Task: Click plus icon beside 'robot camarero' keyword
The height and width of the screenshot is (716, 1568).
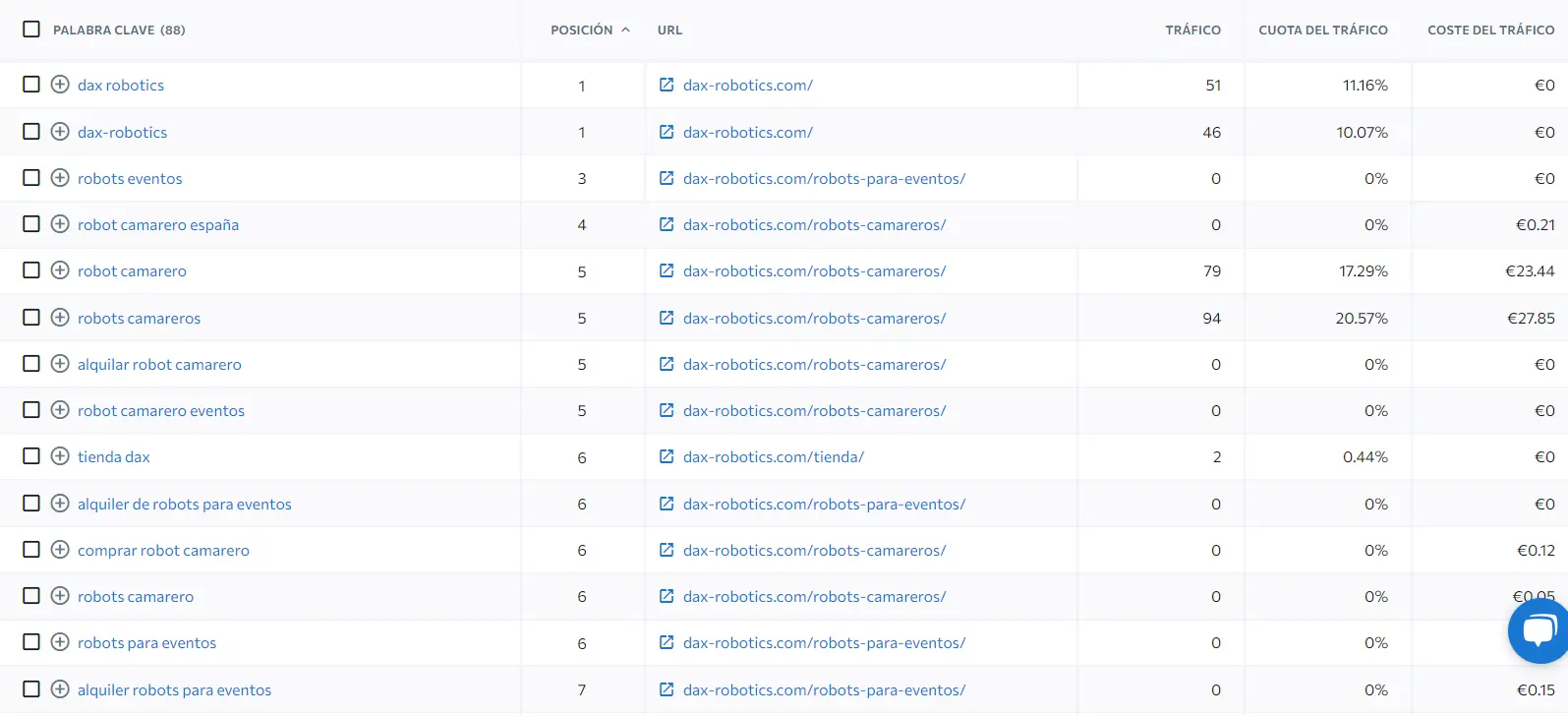Action: [60, 270]
